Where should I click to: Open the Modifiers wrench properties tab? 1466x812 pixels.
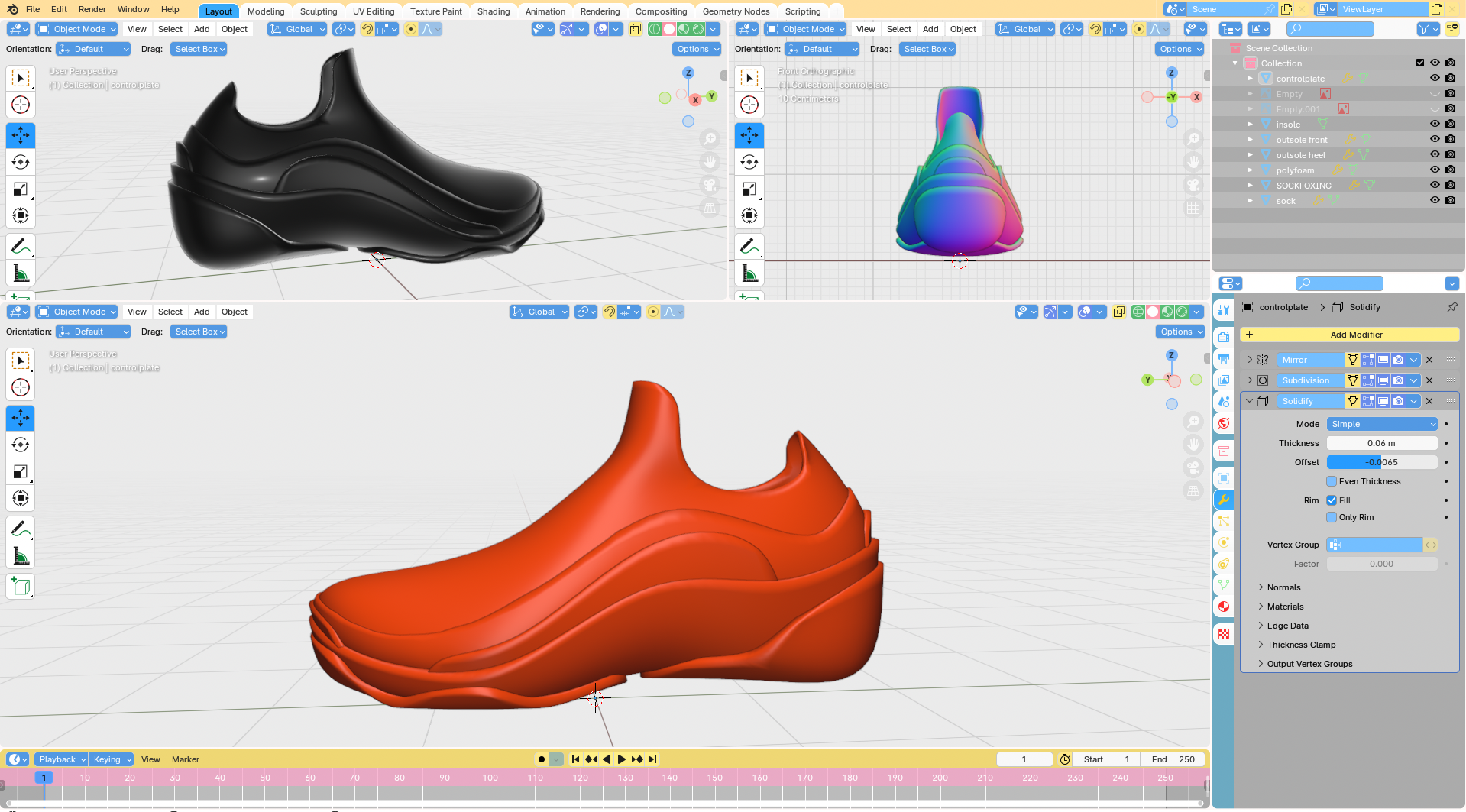(x=1224, y=500)
